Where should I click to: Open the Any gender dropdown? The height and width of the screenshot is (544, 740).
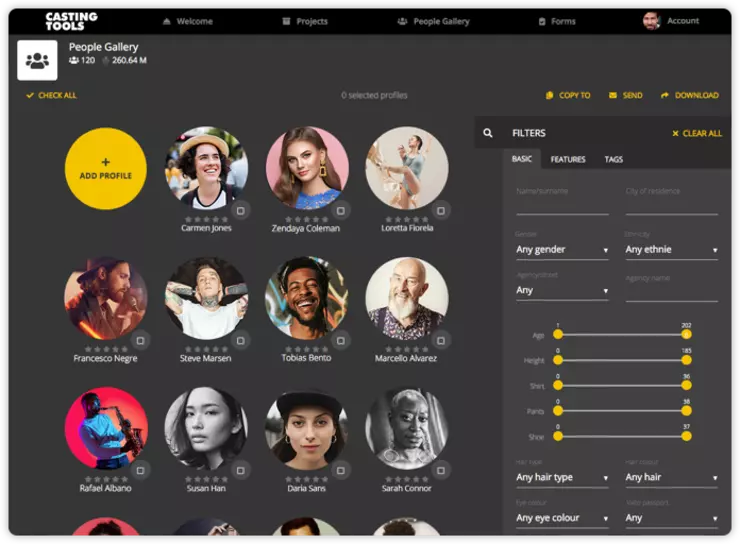(x=561, y=250)
